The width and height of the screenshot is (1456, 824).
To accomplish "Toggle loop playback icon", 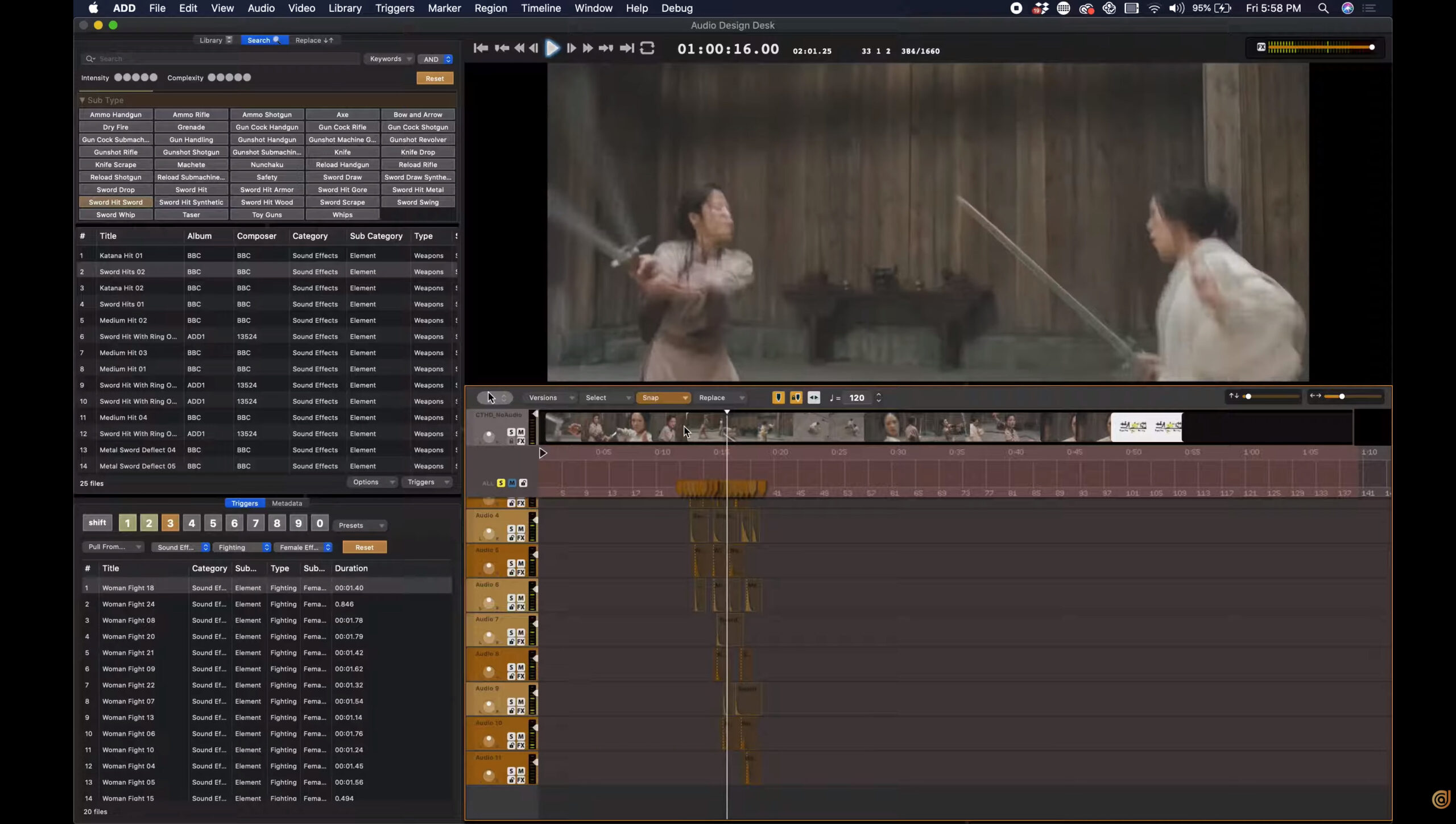I will pos(647,48).
